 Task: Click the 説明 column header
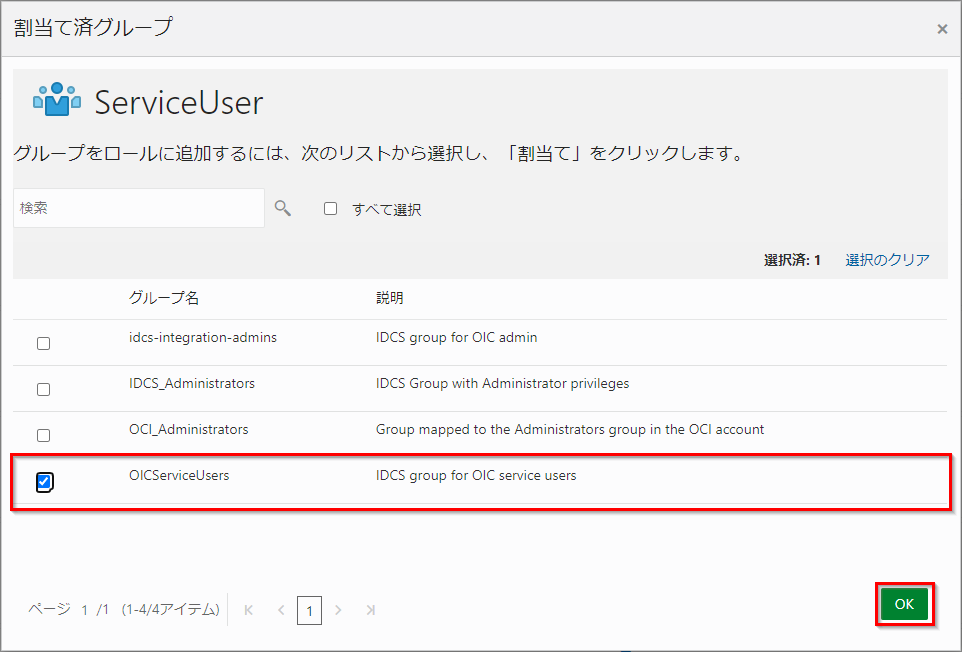tap(390, 298)
